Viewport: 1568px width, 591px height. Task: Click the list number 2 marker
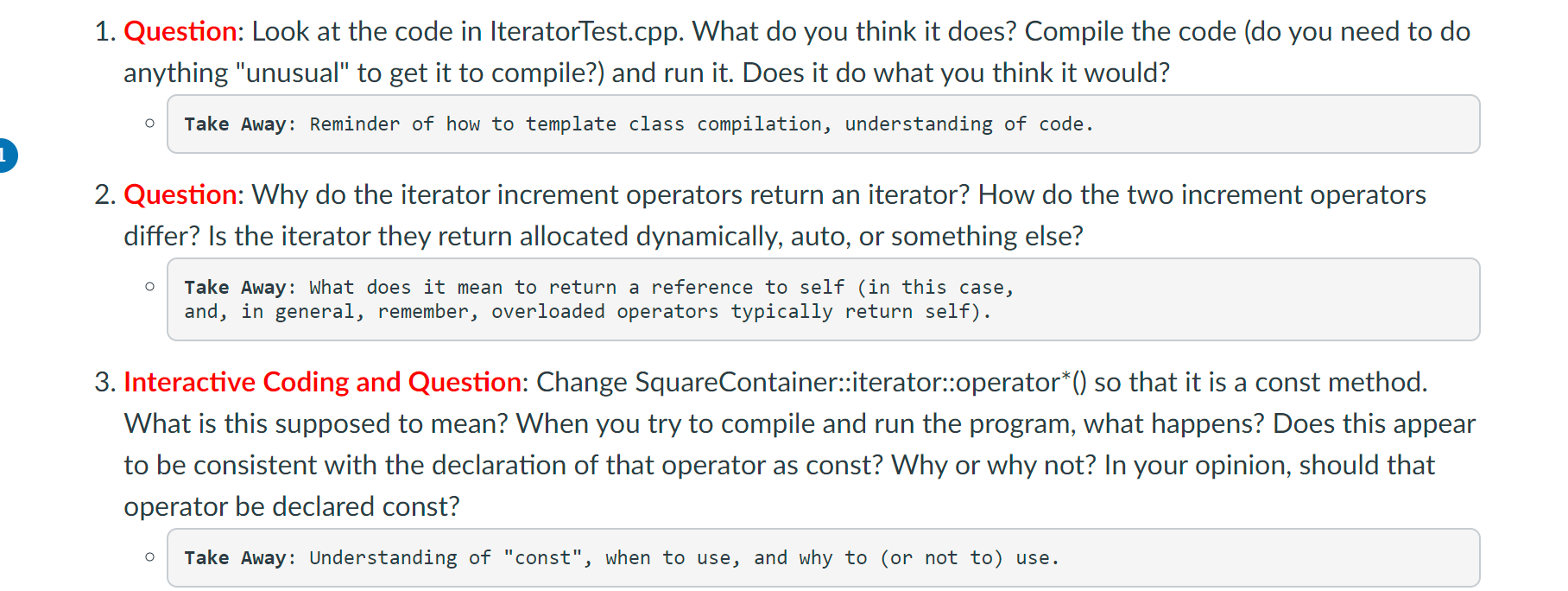pyautogui.click(x=105, y=195)
